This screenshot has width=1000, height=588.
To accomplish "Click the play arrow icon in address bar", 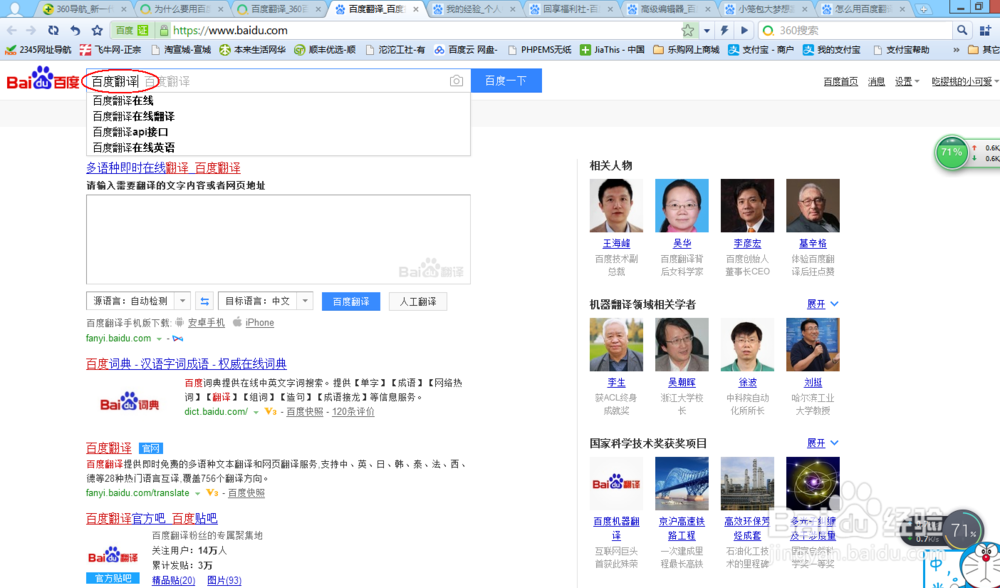I will tap(744, 30).
